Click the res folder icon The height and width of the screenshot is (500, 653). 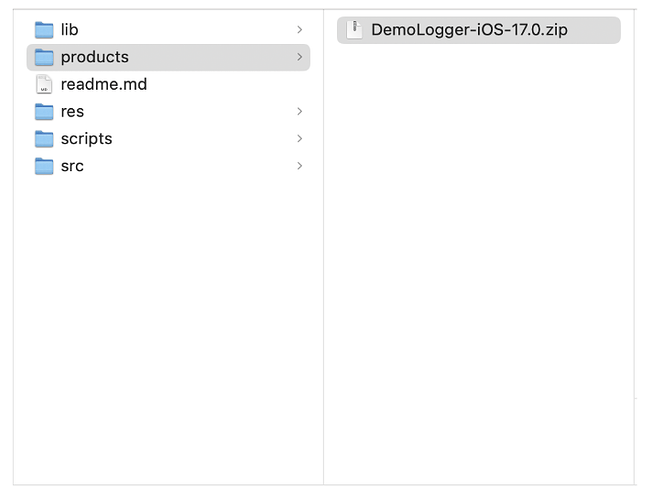[x=44, y=112]
